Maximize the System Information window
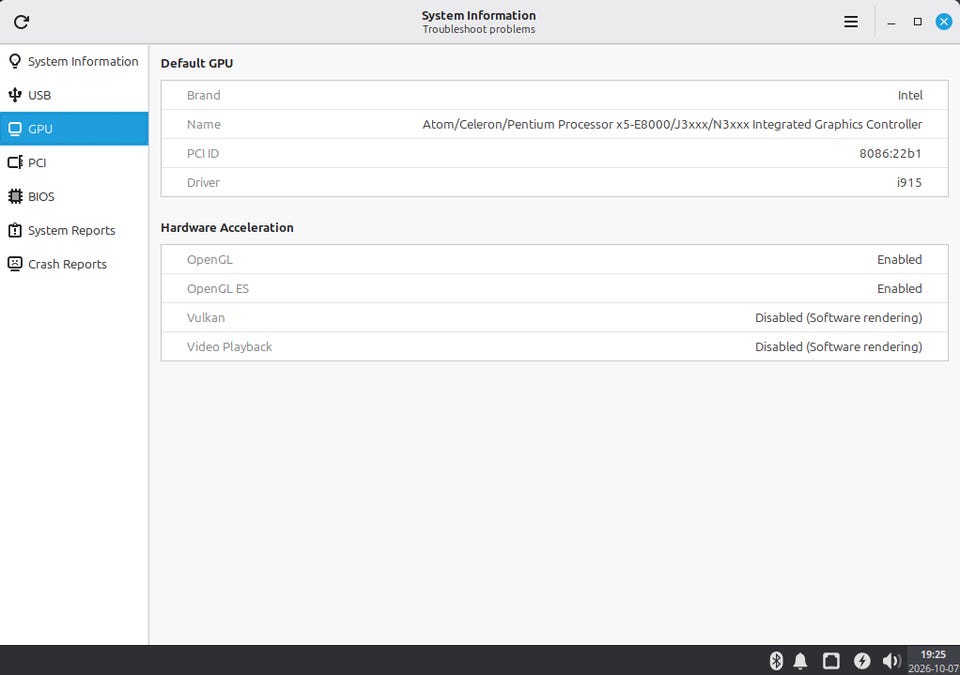Image resolution: width=960 pixels, height=675 pixels. 917,22
